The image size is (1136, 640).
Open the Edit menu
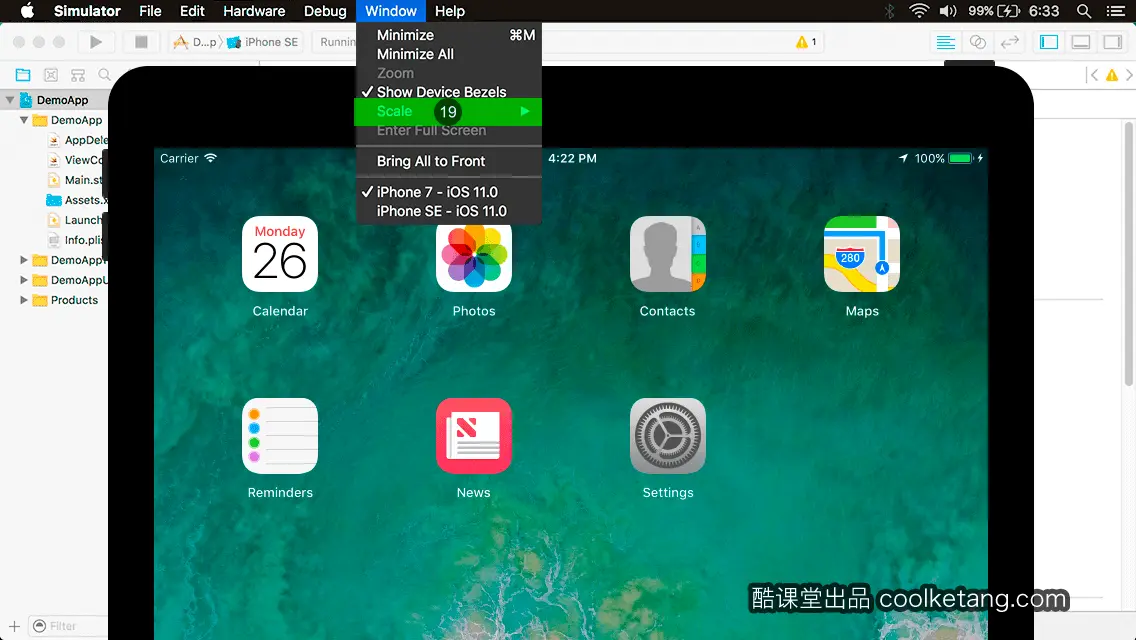[x=192, y=11]
